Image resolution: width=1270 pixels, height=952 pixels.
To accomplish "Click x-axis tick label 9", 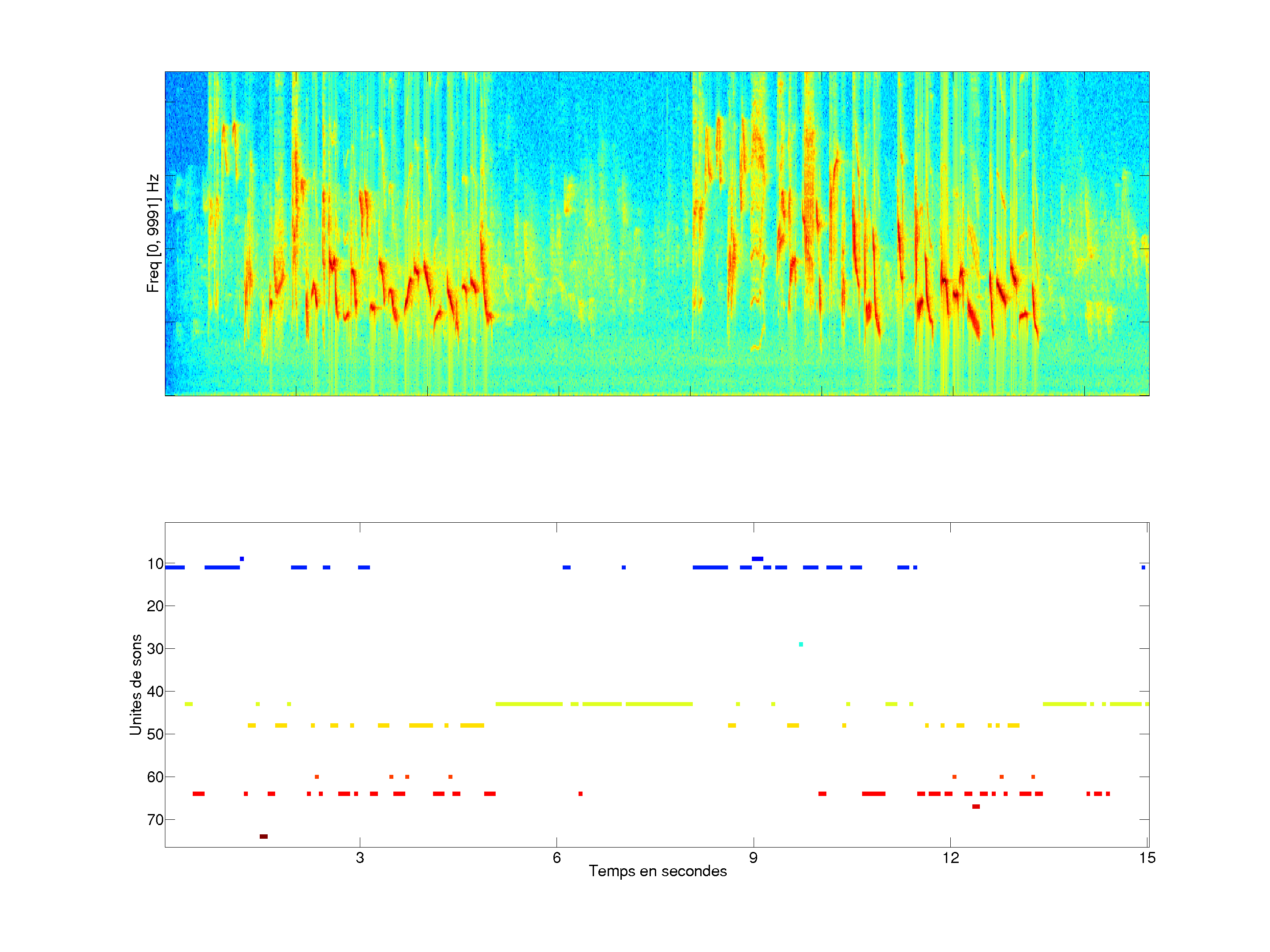I will coord(753,858).
